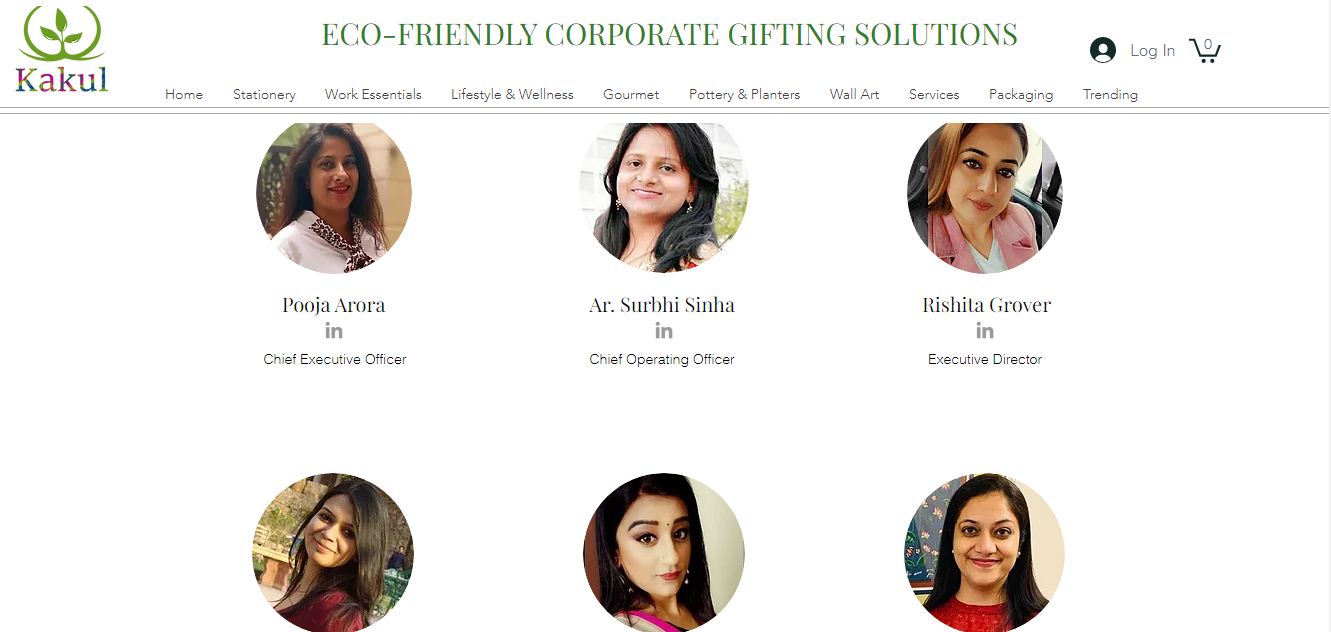Open the Stationery menu
This screenshot has width=1331, height=632.
[264, 94]
